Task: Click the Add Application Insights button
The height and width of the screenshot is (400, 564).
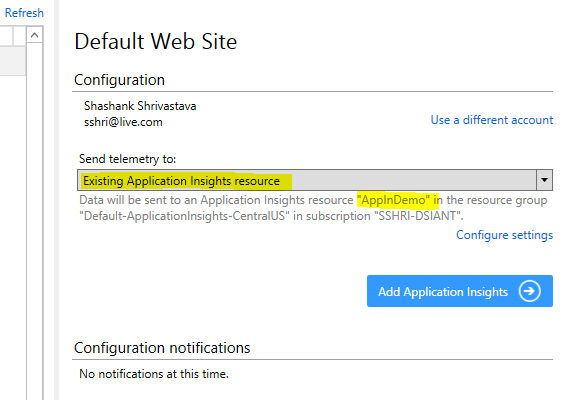Action: click(460, 291)
